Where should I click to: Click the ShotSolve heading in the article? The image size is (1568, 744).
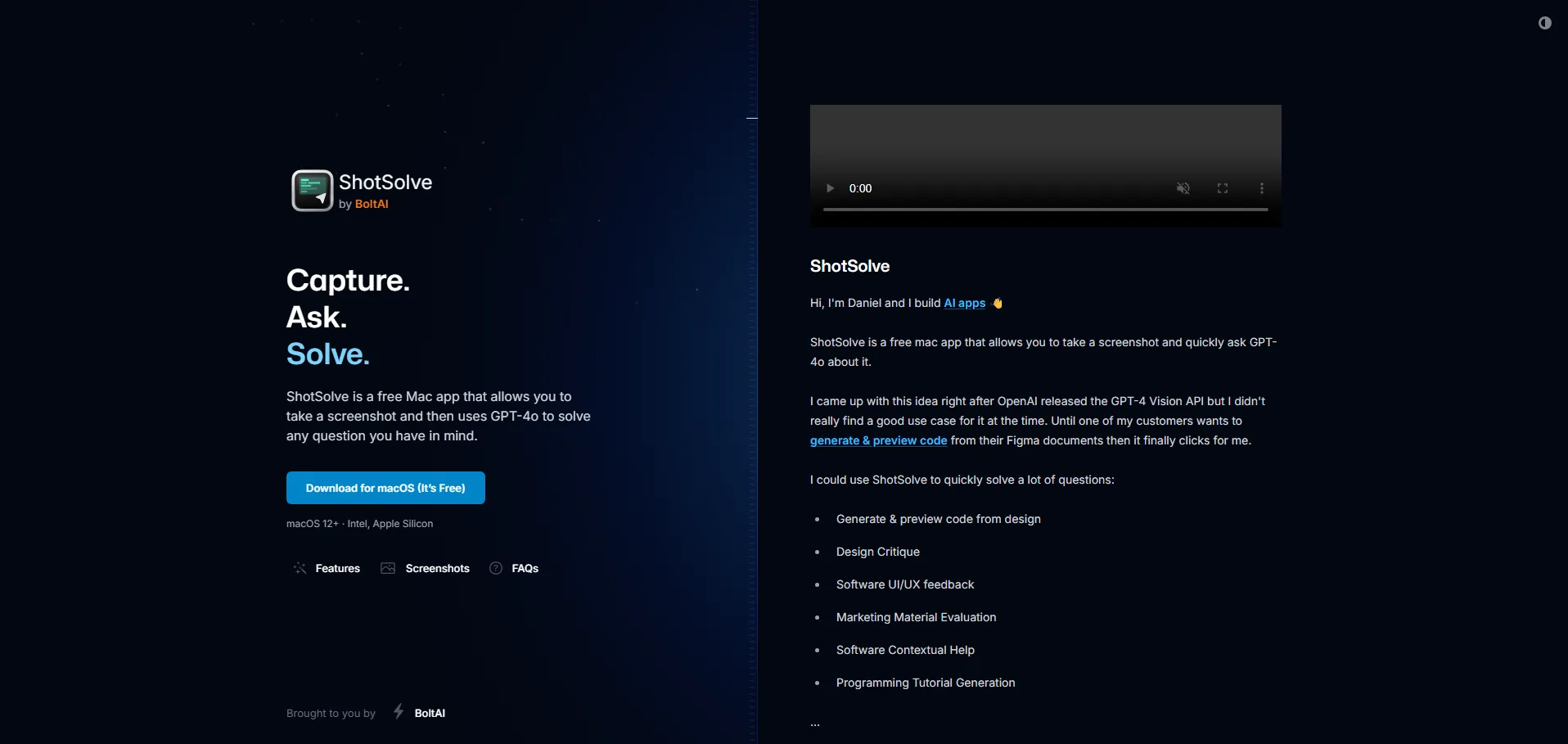tap(849, 266)
